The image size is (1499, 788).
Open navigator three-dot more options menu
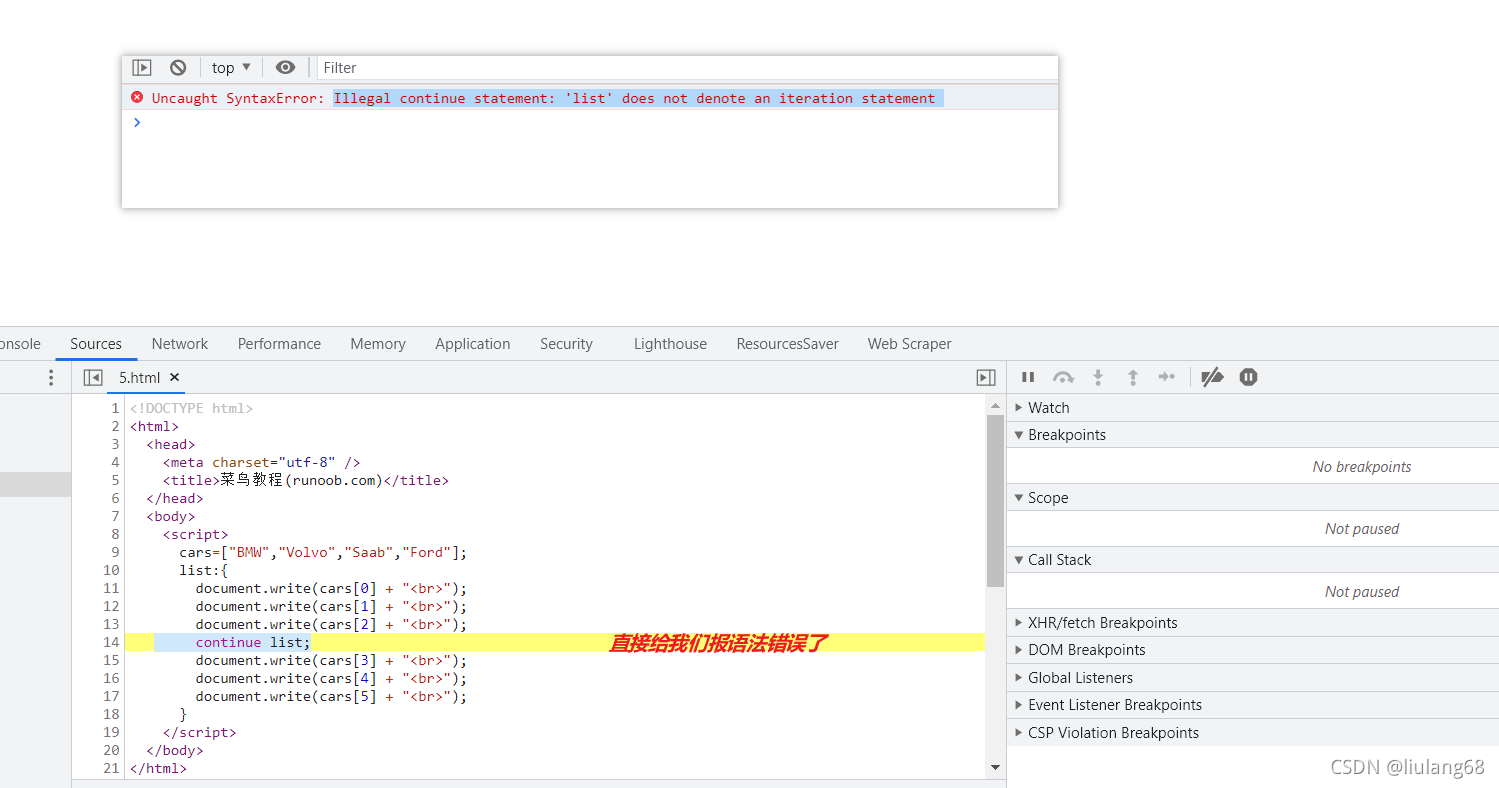point(51,377)
